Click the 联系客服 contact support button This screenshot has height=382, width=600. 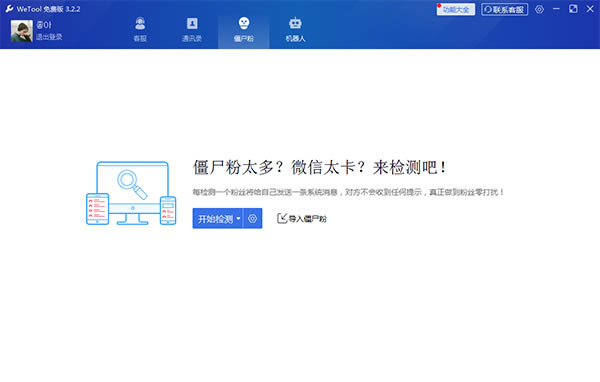pos(505,9)
